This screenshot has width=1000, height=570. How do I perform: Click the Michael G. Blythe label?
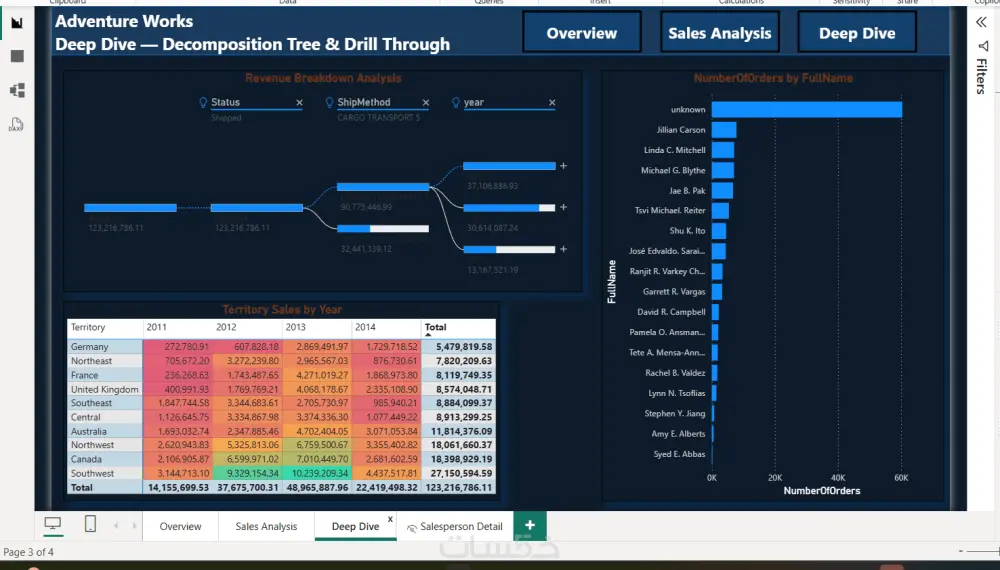[673, 170]
